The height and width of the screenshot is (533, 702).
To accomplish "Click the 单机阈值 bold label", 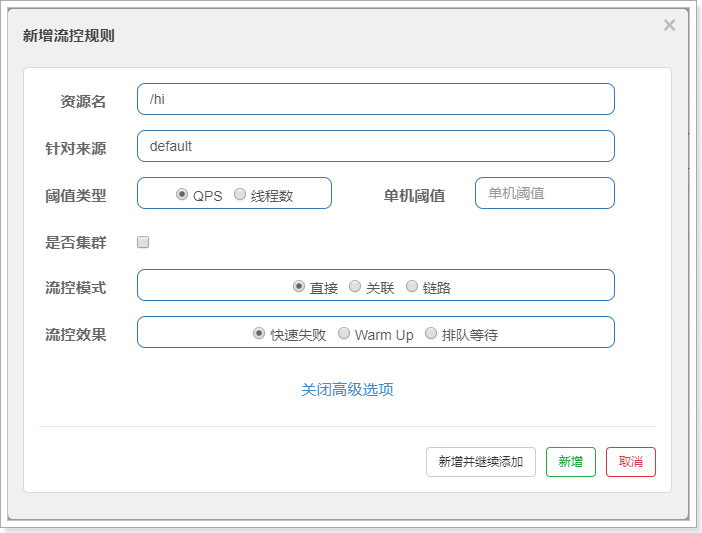I will coord(414,196).
